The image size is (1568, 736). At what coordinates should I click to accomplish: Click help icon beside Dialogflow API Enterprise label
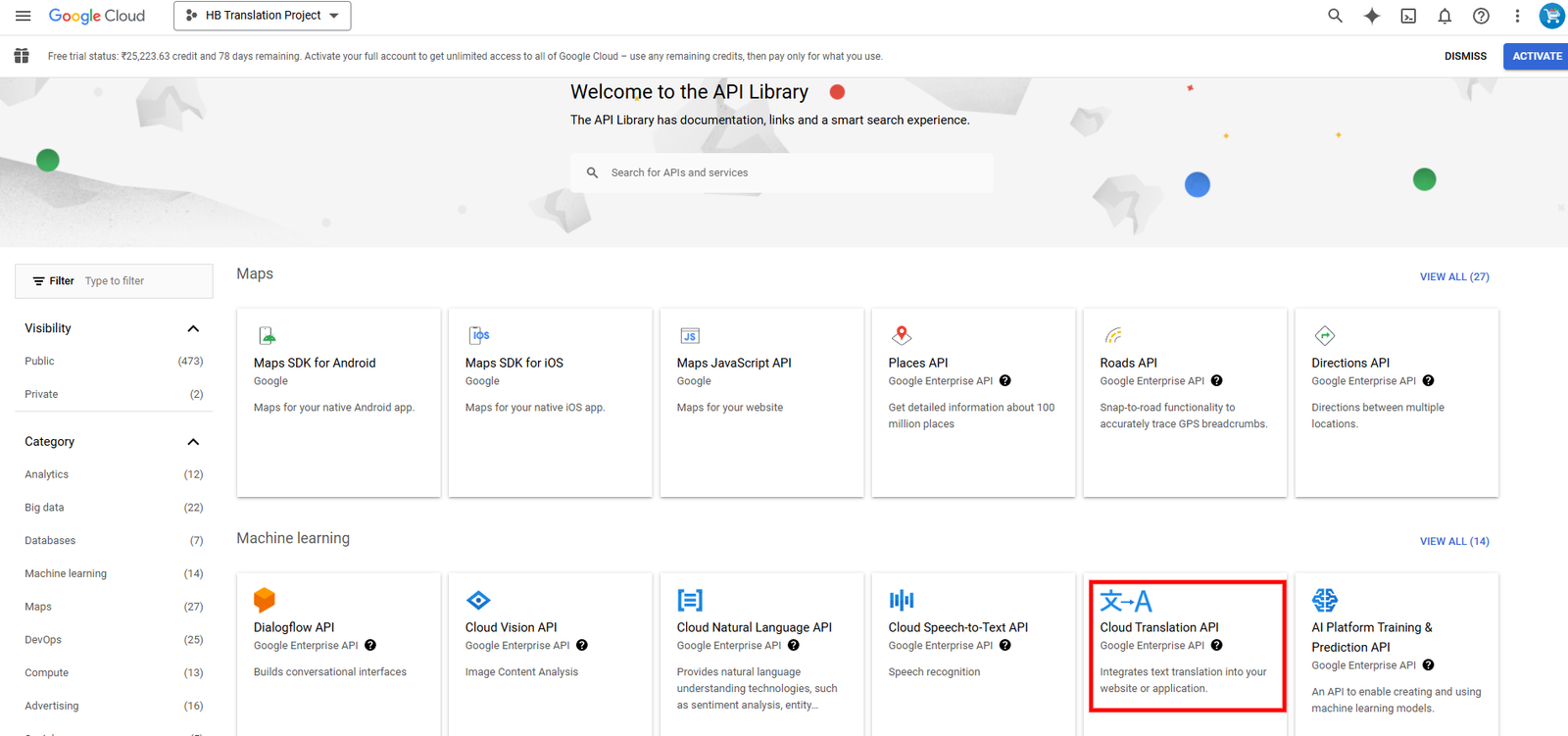pos(370,646)
